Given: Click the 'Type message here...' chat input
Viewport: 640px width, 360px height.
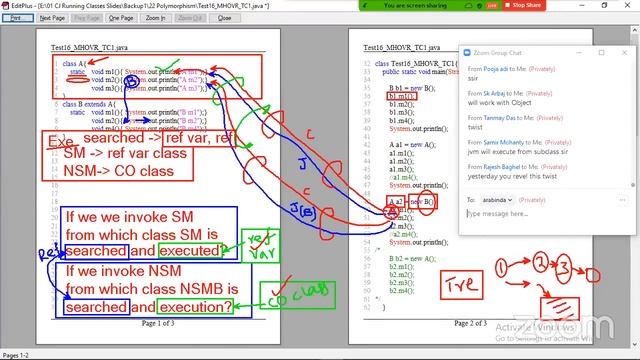Looking at the screenshot, I should click(x=547, y=213).
